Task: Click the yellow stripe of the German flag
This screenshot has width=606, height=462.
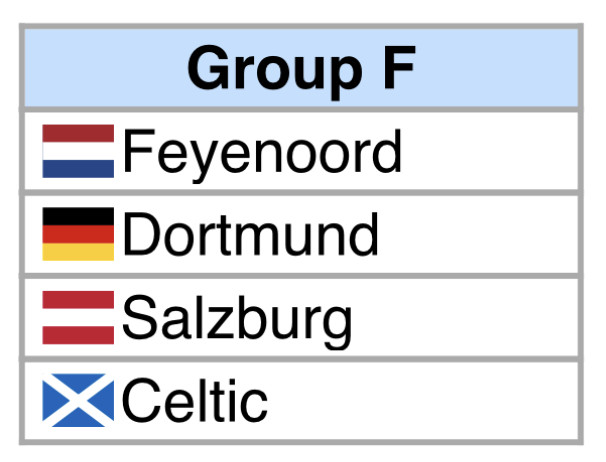Action: (x=78, y=251)
